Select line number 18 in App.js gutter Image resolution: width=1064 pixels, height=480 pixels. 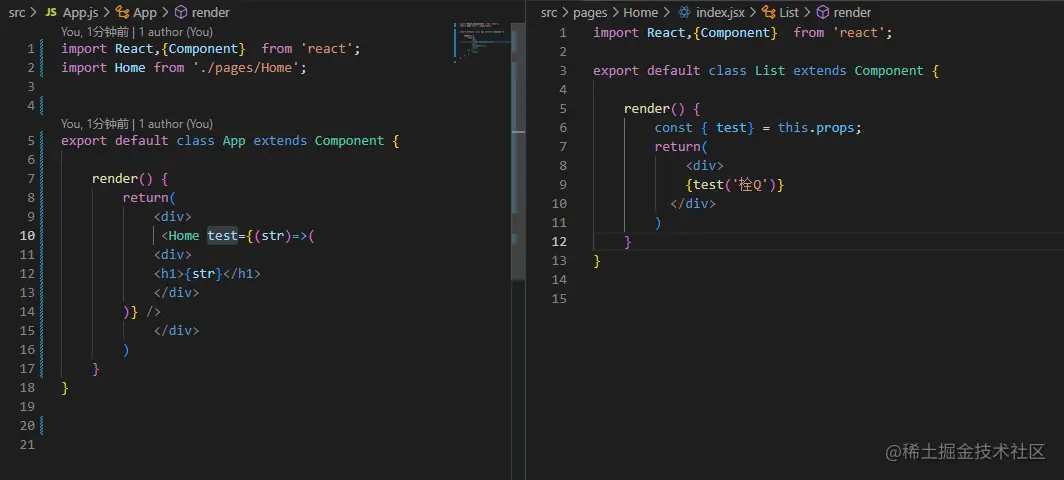click(27, 388)
